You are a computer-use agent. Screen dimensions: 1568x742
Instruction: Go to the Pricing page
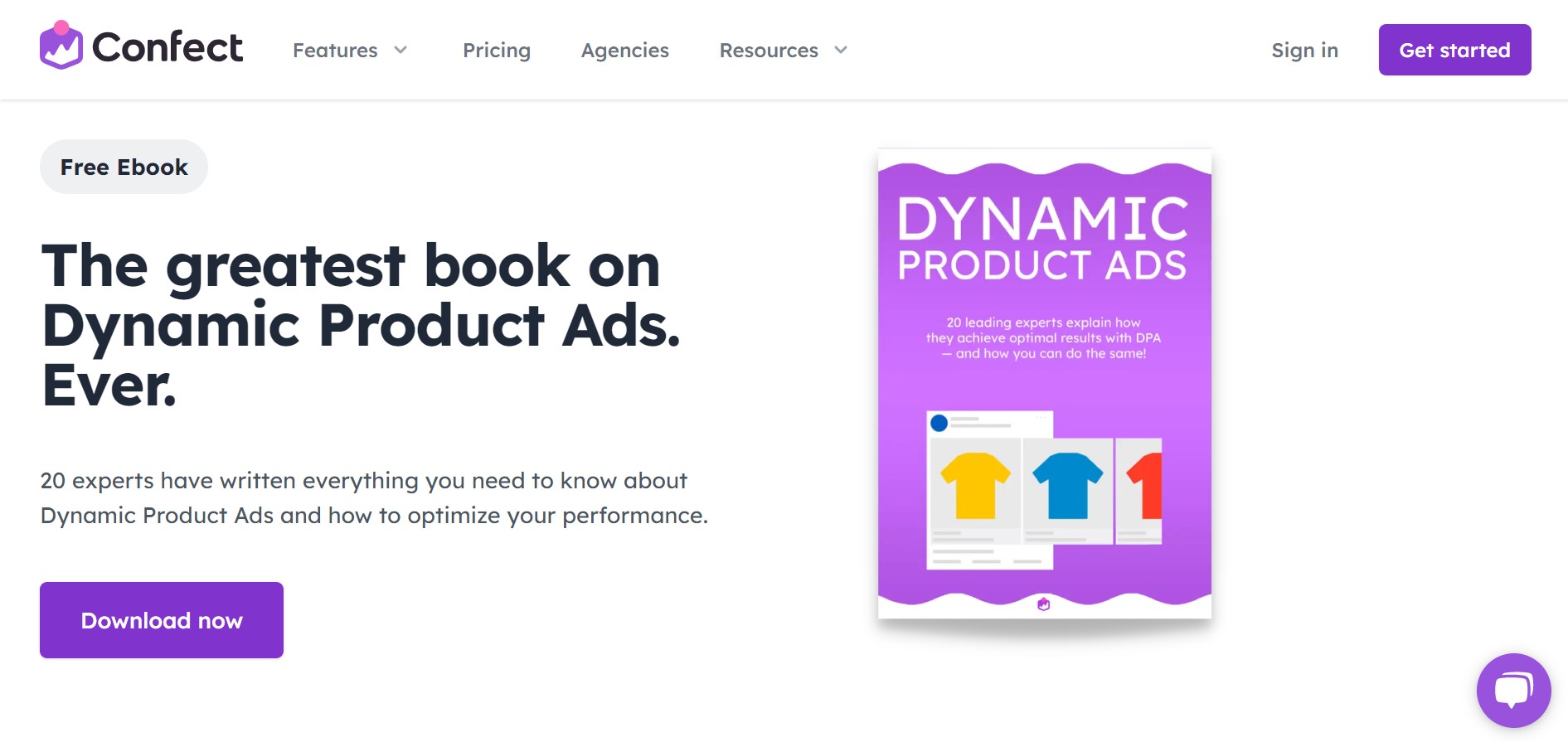497,51
